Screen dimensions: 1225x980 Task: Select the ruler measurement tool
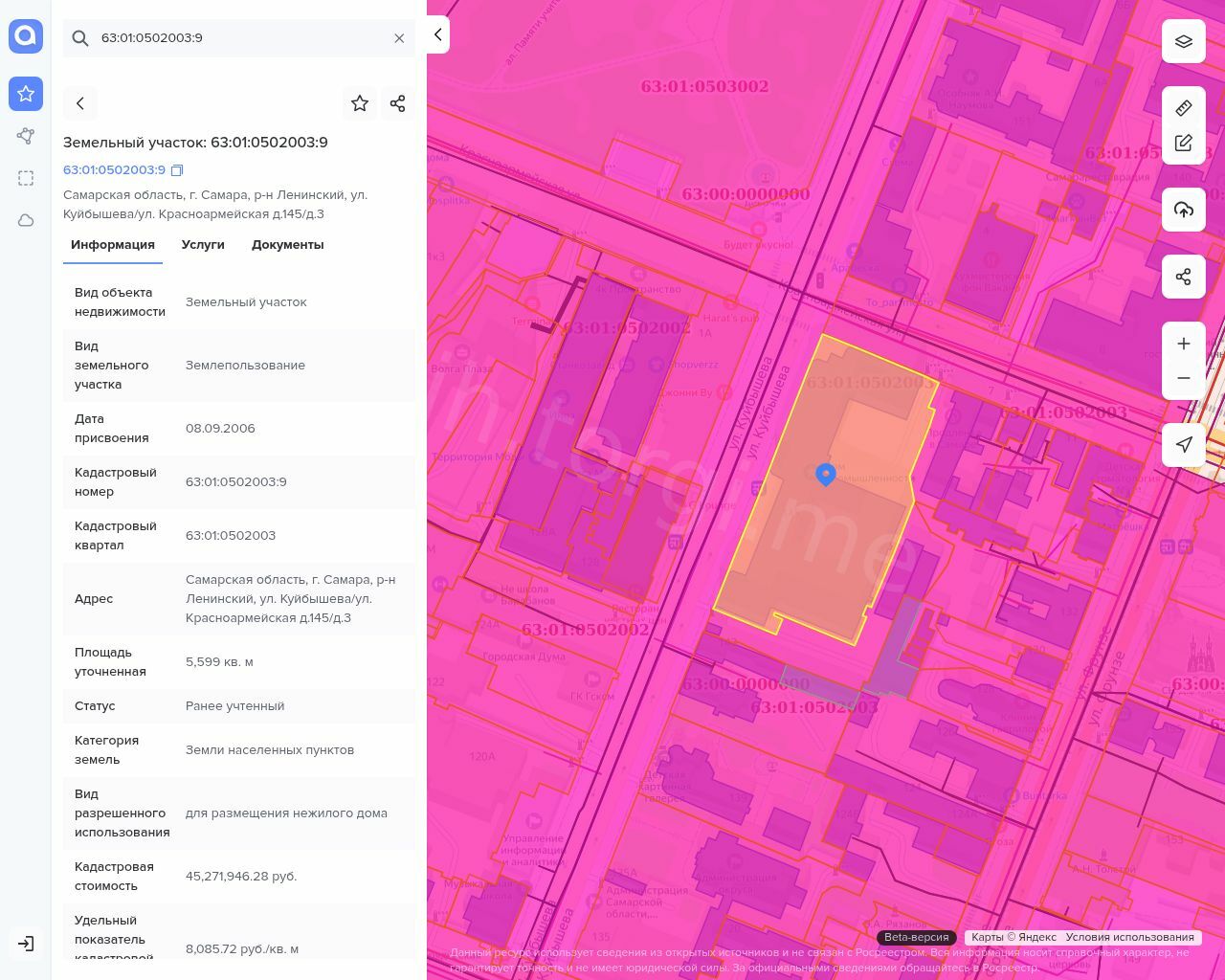[x=1184, y=108]
